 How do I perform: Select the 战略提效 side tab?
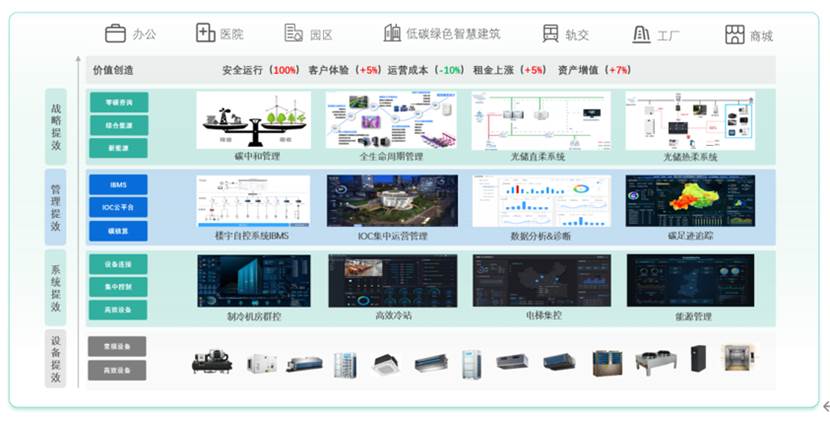[56, 127]
